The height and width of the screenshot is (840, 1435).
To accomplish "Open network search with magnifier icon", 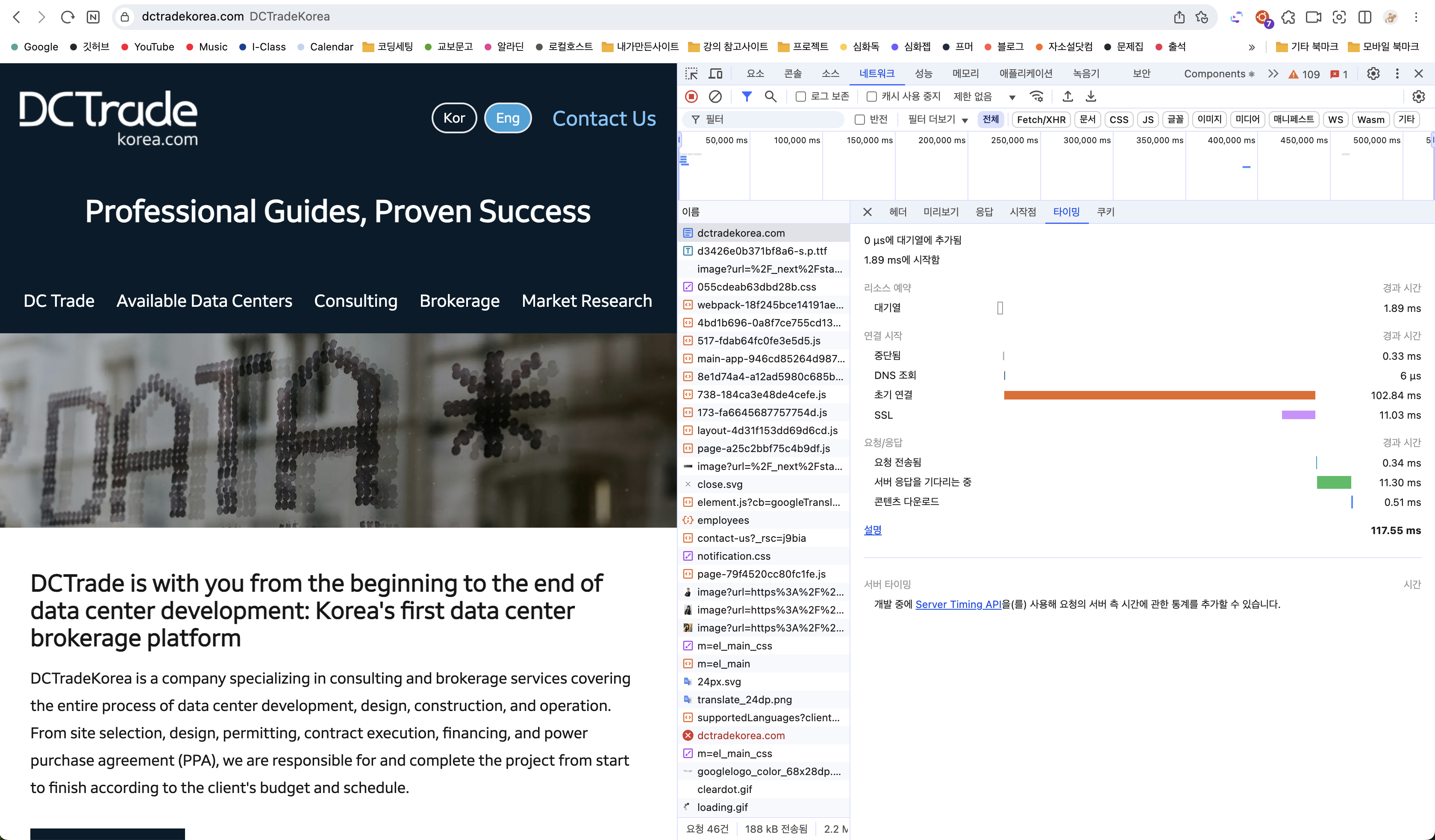I will (x=770, y=97).
